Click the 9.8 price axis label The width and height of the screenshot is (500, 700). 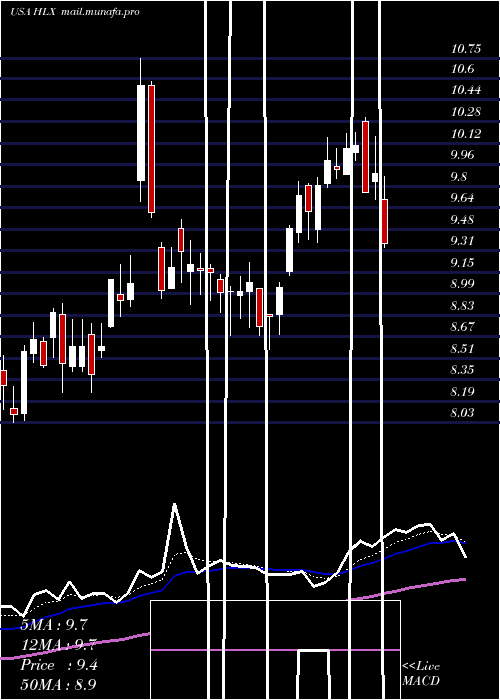tap(459, 176)
